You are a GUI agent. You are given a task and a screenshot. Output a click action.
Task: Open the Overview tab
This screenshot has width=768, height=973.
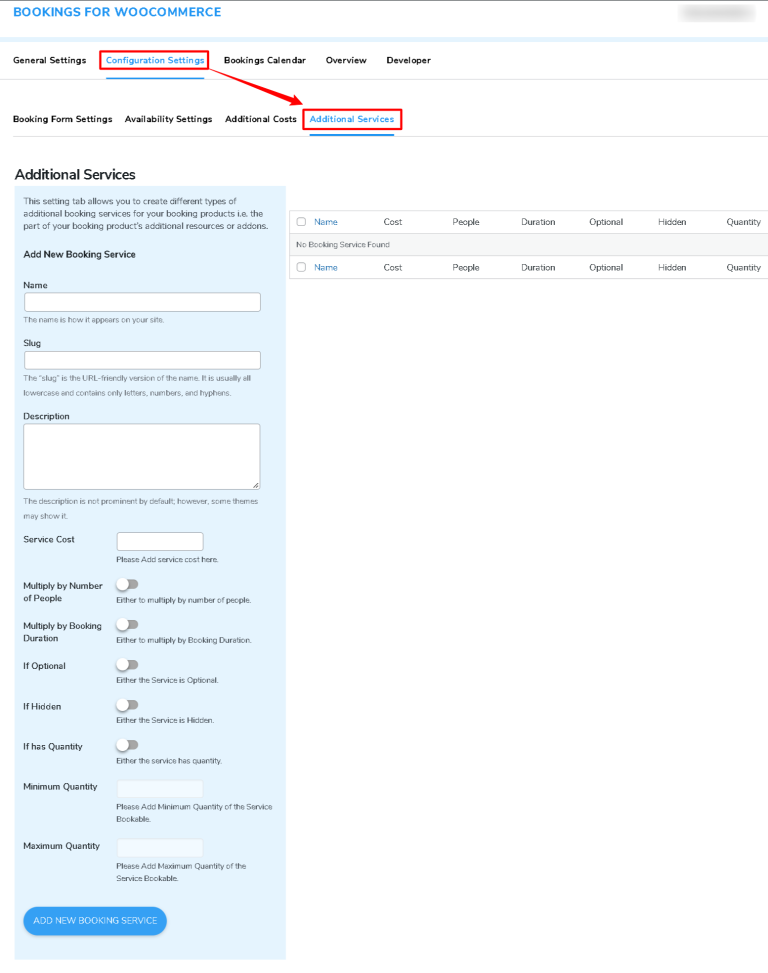[346, 61]
